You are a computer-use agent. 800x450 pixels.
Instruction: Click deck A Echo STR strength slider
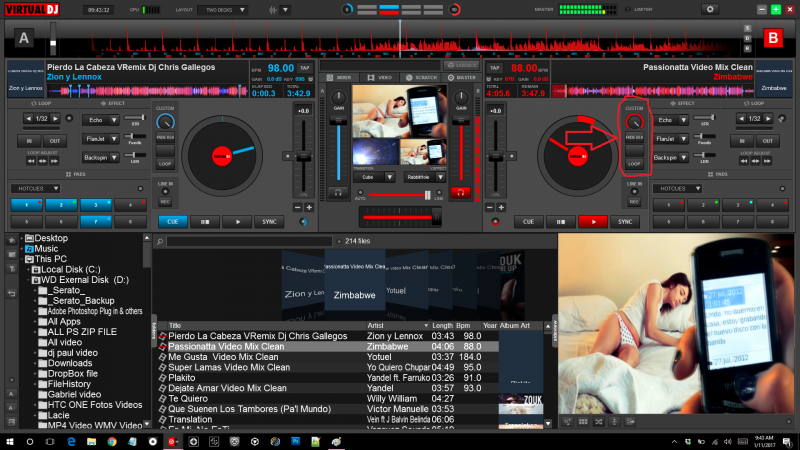pyautogui.click(x=136, y=118)
